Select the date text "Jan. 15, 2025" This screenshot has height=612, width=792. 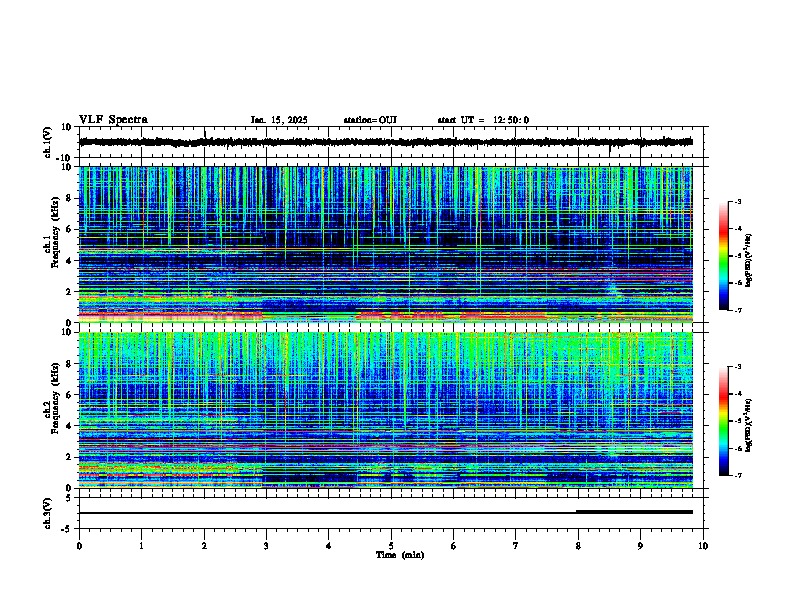(279, 120)
